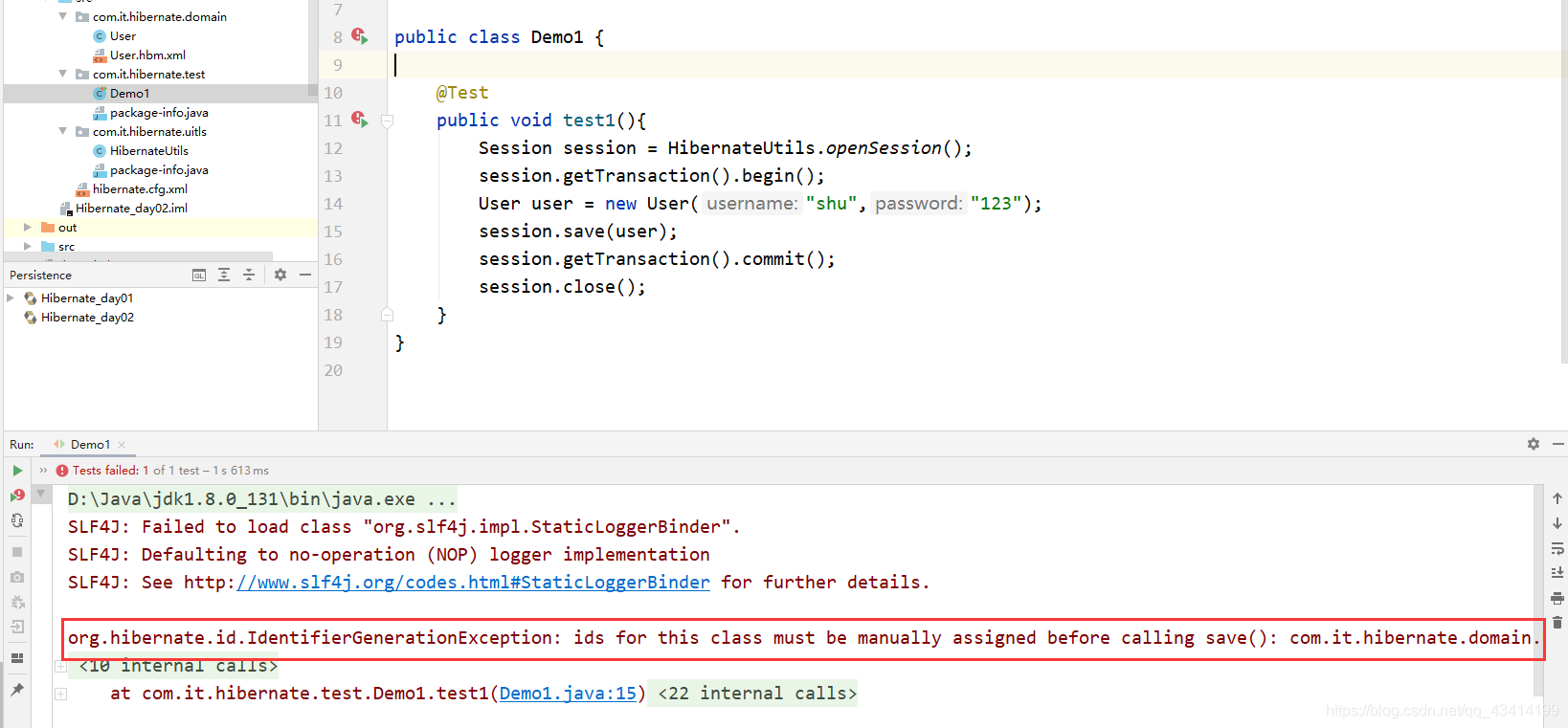Click the Stop process icon
Viewport: 1568px width, 728px height.
pyautogui.click(x=17, y=552)
